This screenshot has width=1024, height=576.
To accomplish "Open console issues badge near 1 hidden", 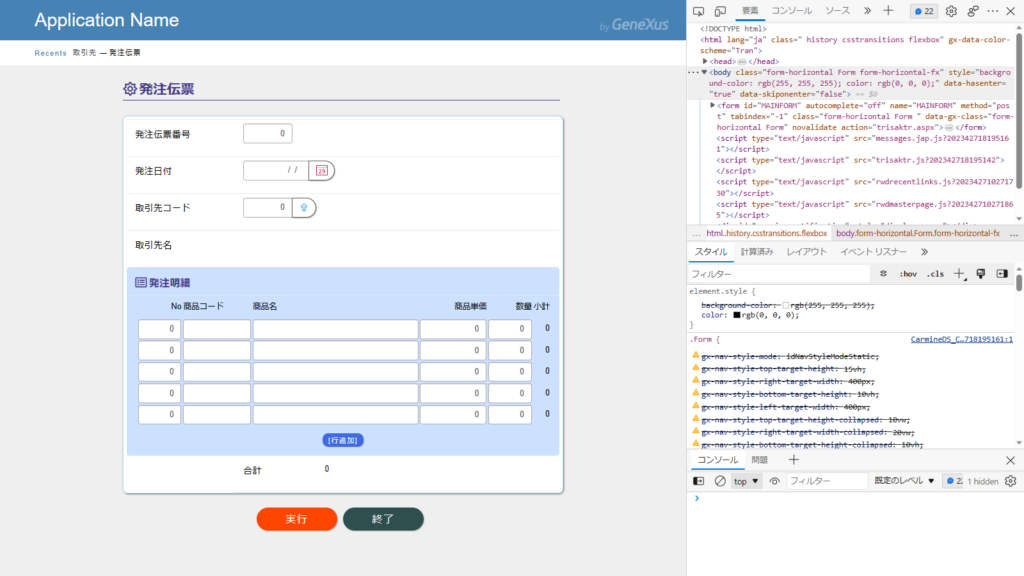I will point(953,481).
